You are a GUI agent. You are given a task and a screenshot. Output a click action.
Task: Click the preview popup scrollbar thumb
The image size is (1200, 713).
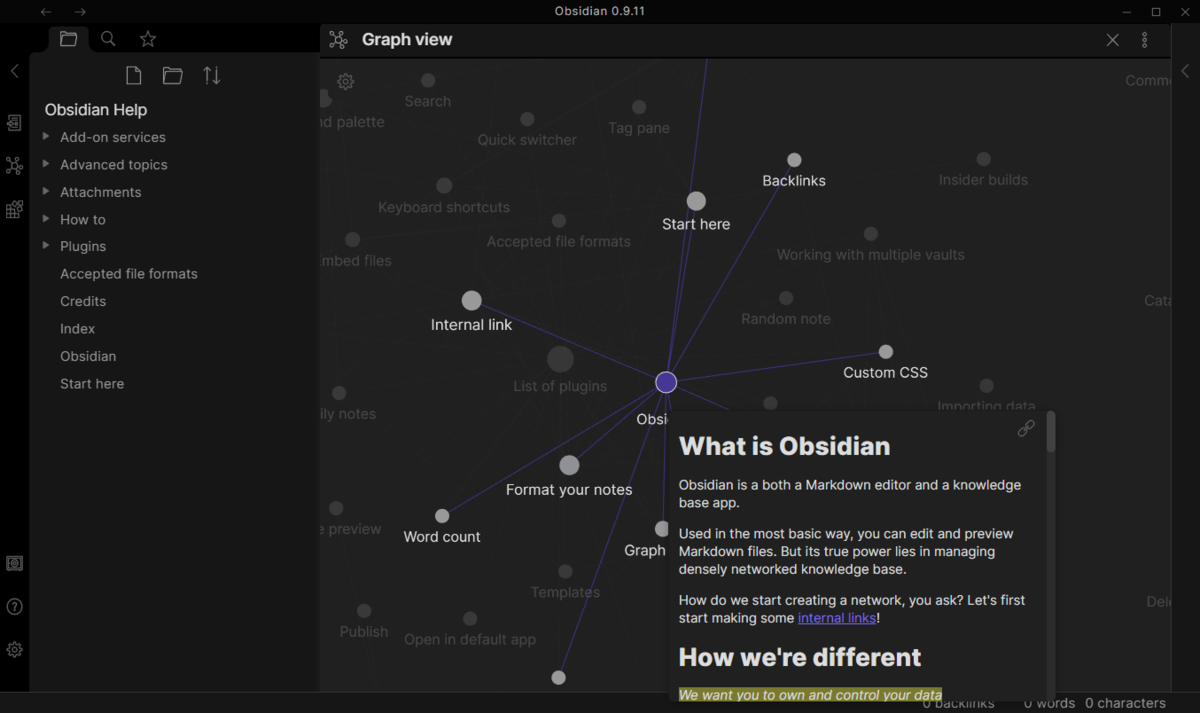[1051, 432]
